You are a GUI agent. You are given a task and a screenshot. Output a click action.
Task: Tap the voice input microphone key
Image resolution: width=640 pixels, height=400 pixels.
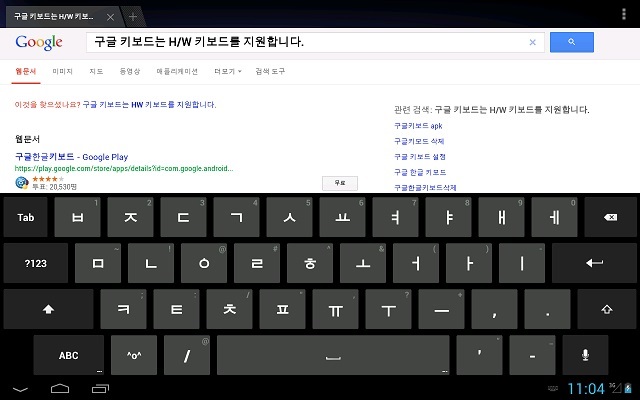[585, 355]
